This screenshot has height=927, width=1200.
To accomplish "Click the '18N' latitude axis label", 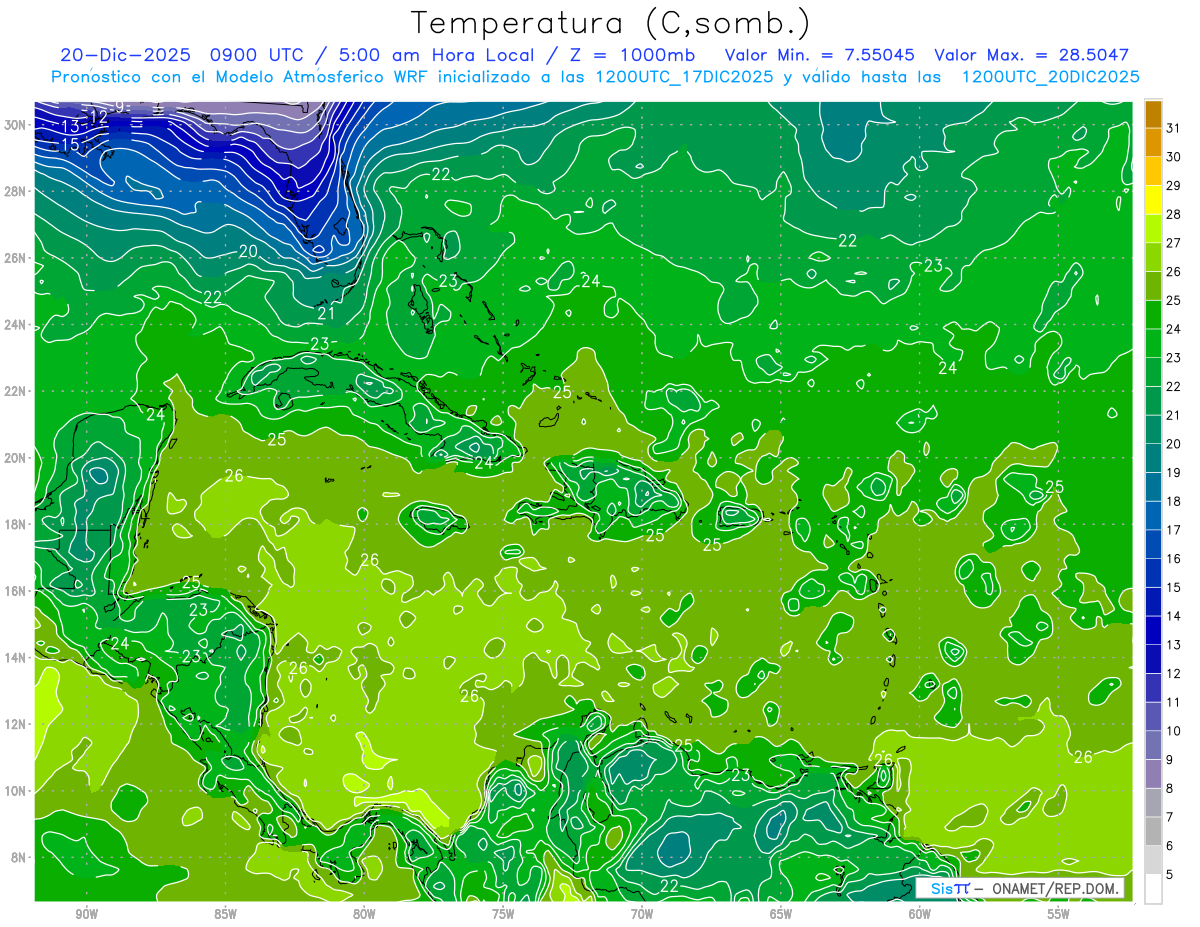I will (x=17, y=524).
